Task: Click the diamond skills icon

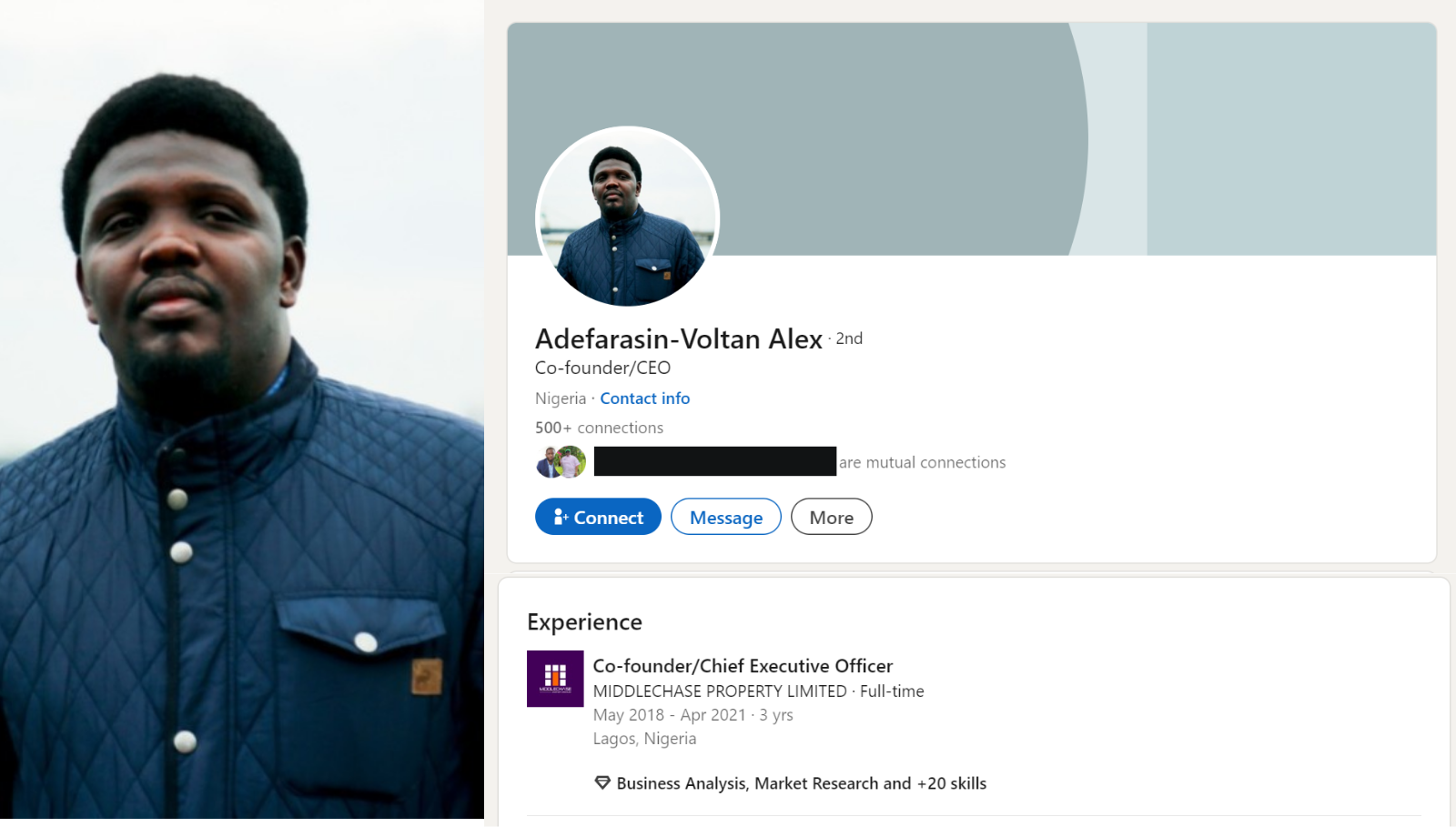Action: point(602,782)
